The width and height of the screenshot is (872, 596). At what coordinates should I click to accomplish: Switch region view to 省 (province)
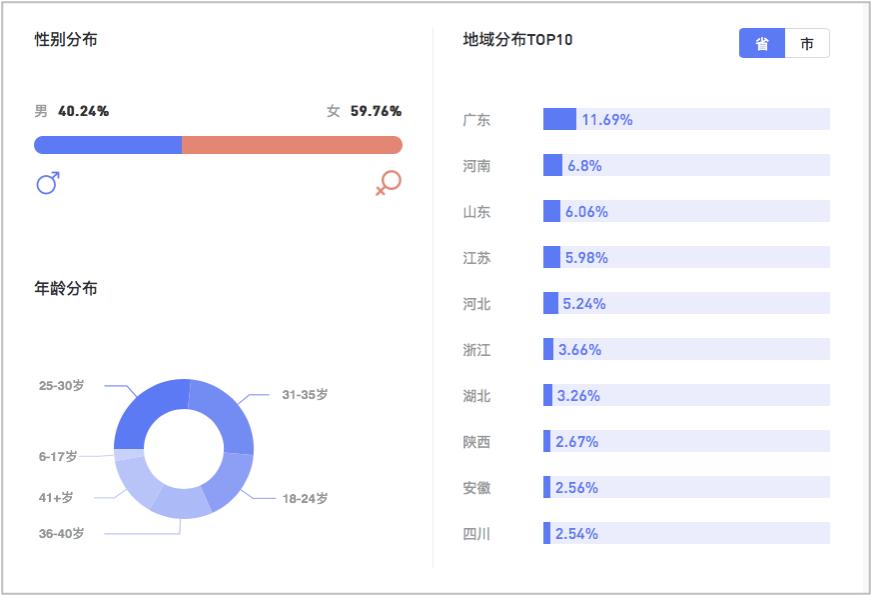pos(762,44)
